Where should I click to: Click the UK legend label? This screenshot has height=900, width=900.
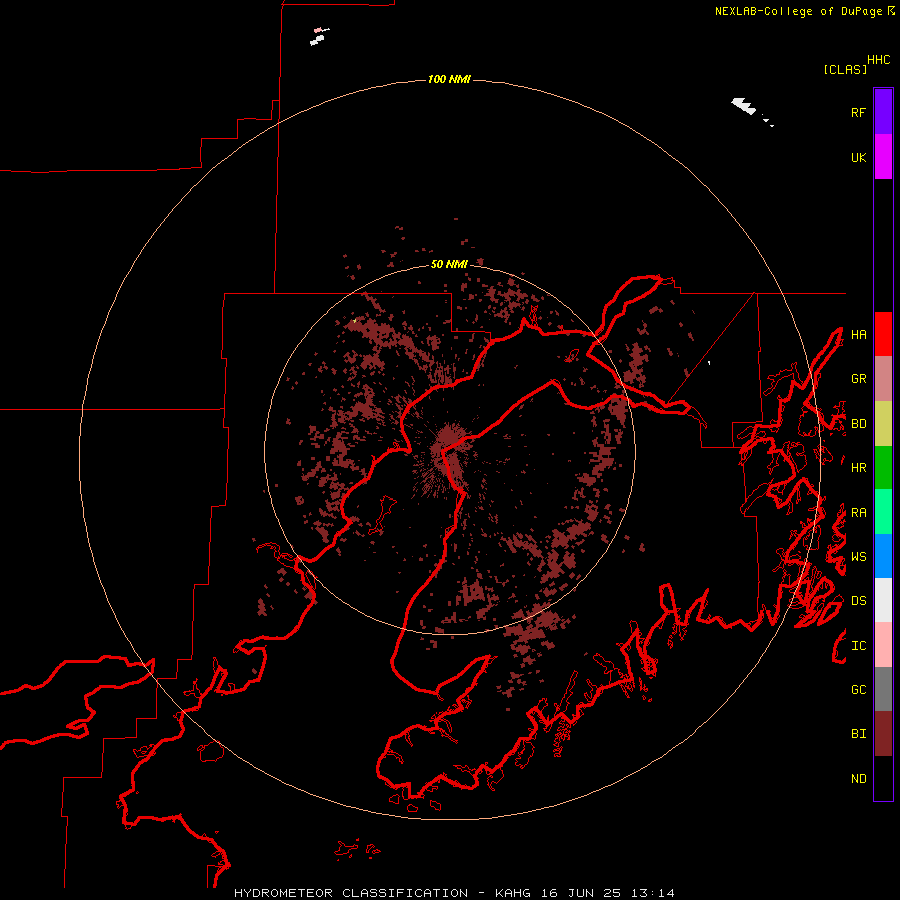[x=858, y=157]
